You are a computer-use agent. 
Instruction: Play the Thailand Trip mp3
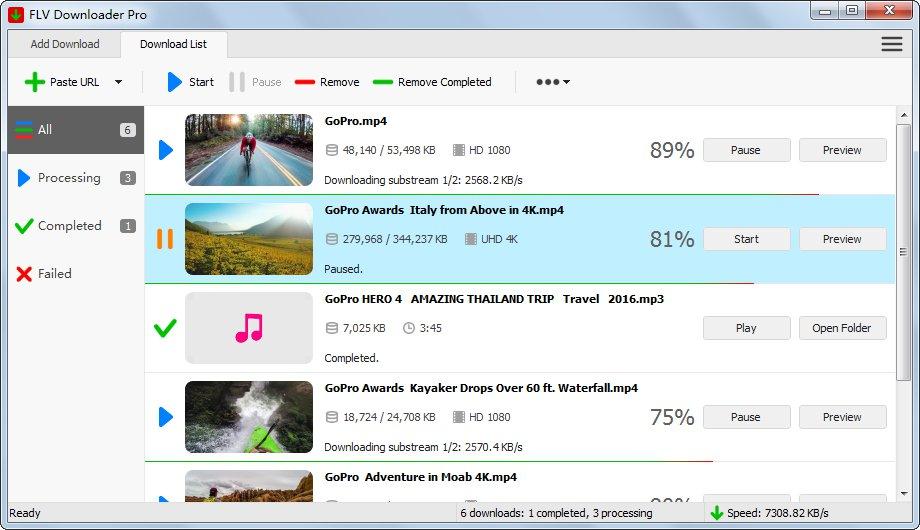(x=746, y=328)
